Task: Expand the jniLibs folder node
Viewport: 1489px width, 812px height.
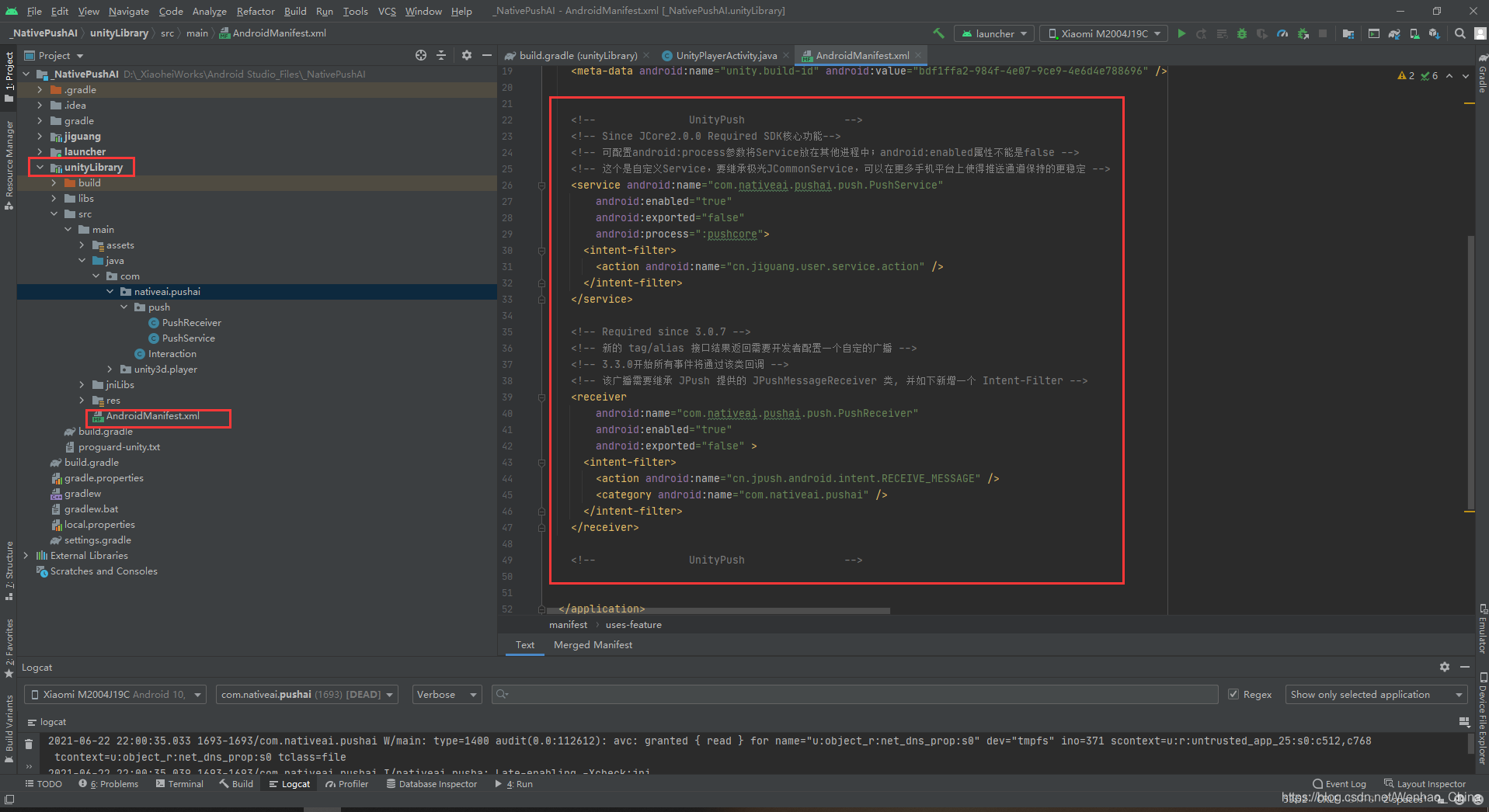Action: coord(82,384)
